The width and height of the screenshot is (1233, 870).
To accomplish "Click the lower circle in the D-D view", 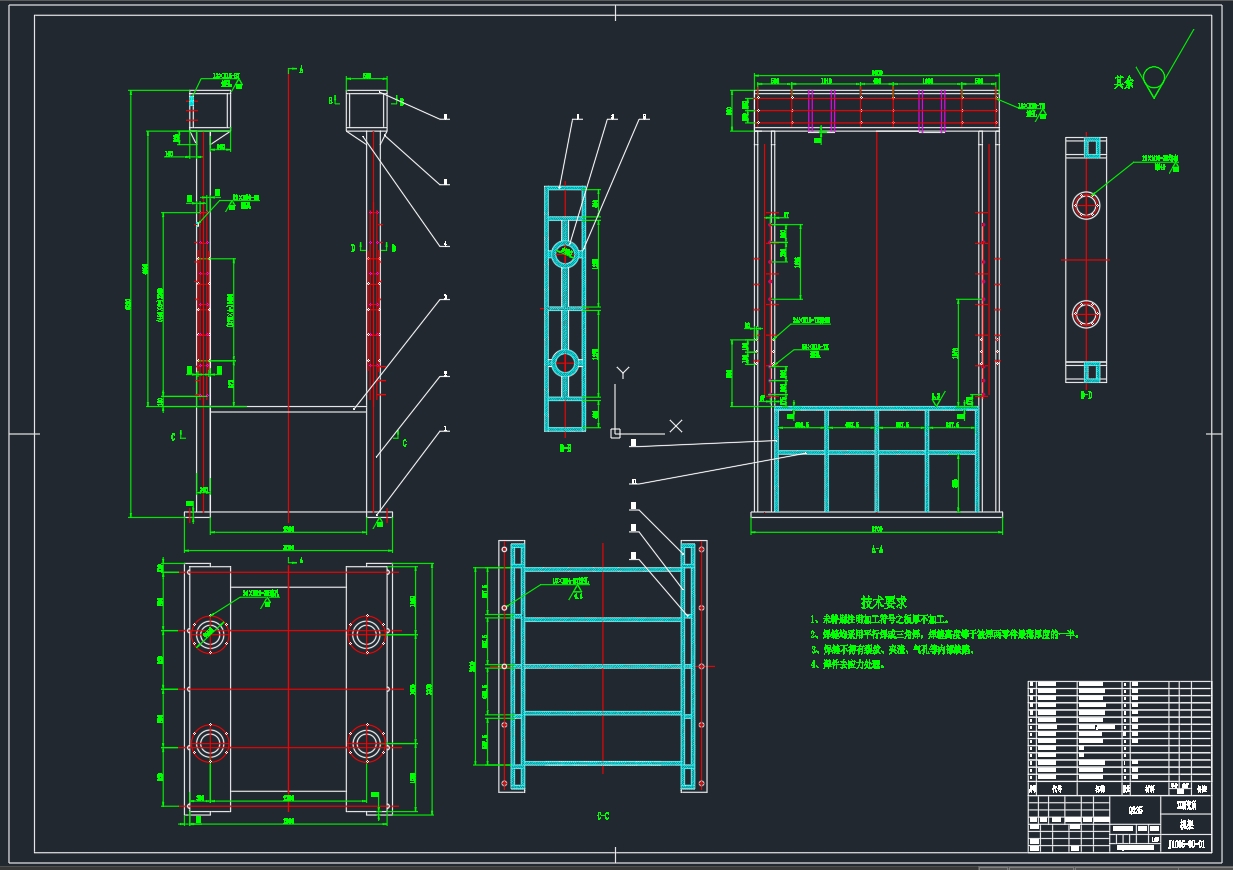I will tap(1086, 314).
